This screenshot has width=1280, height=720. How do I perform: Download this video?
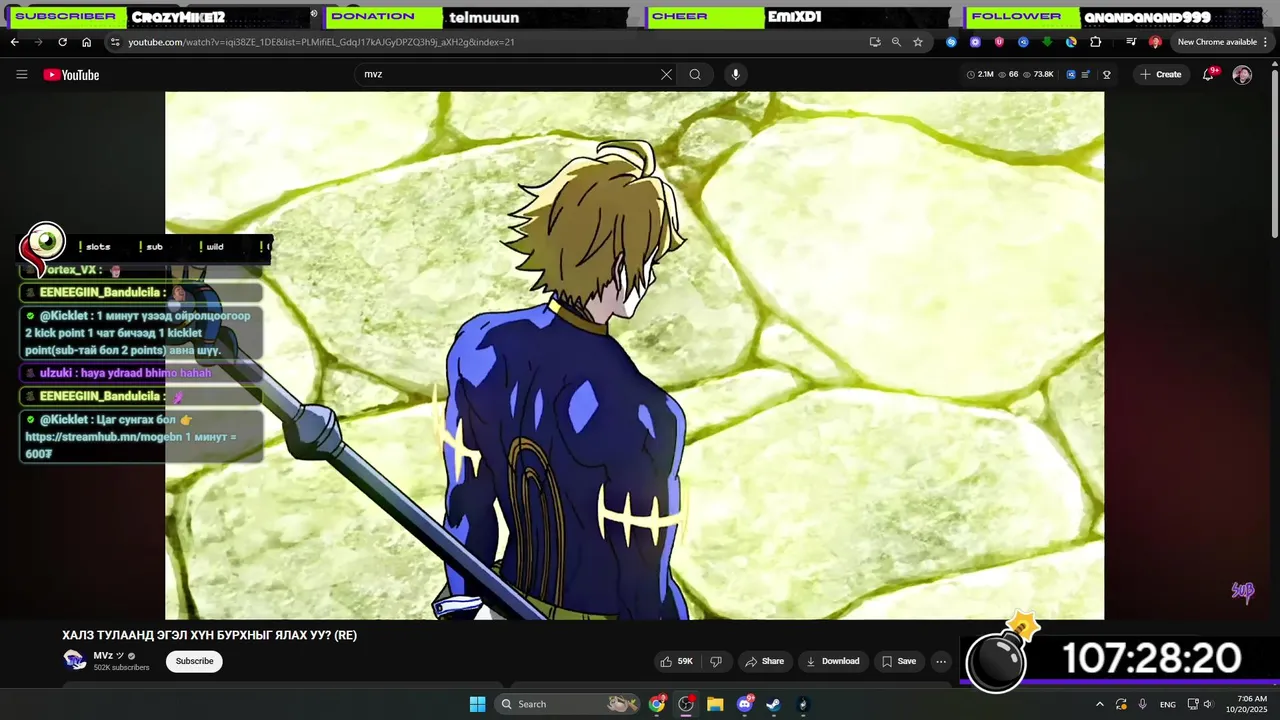(x=833, y=661)
